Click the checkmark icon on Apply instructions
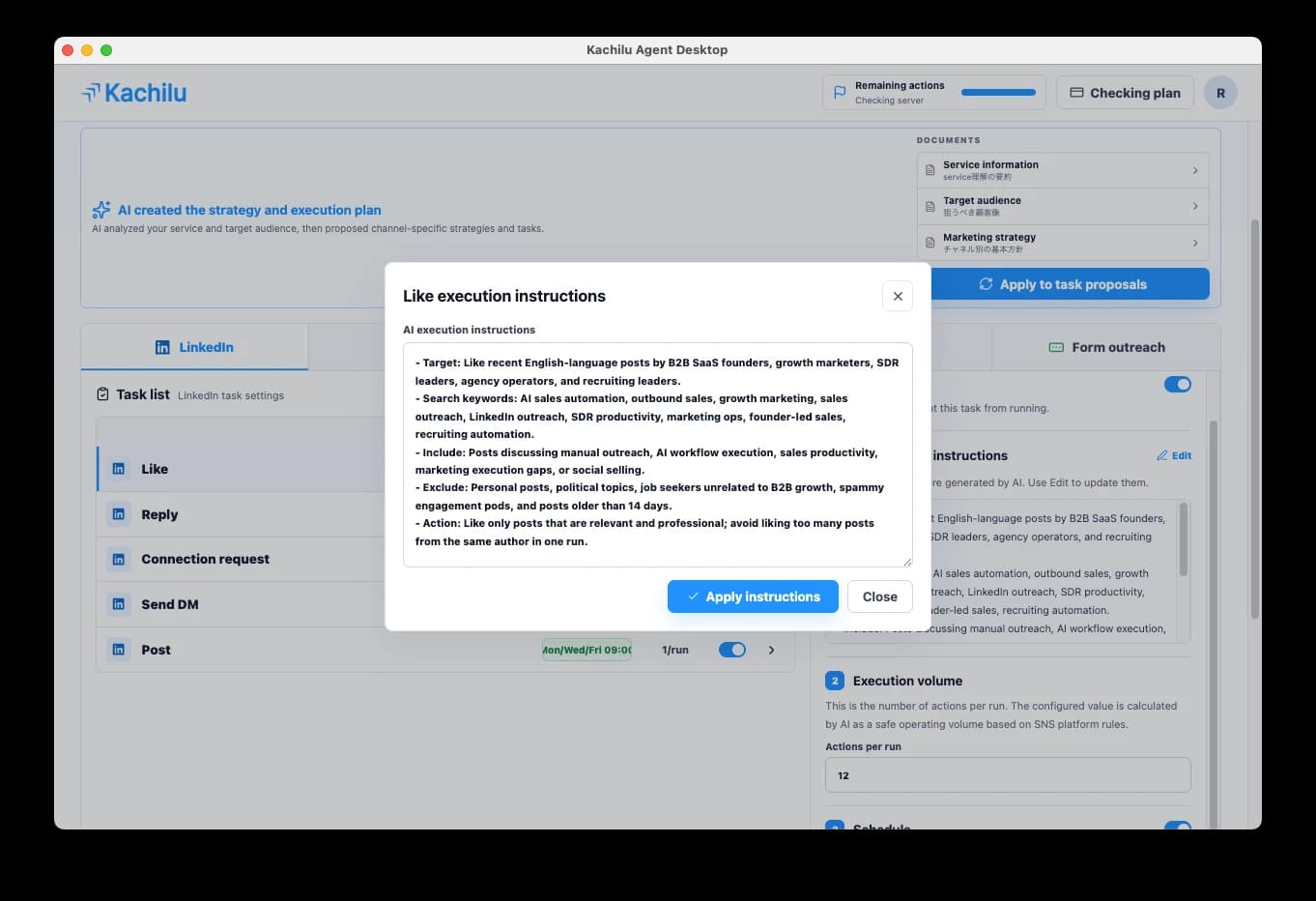 (x=693, y=596)
